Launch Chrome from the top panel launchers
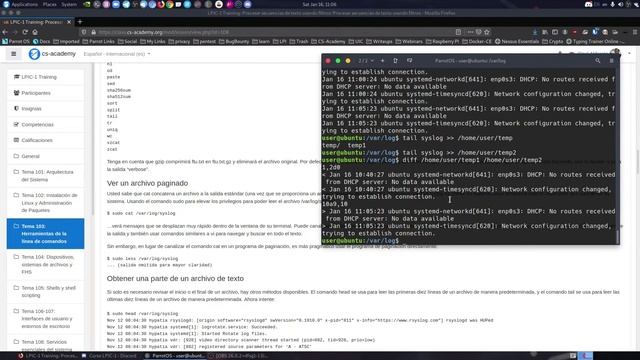 [x=169, y=4]
